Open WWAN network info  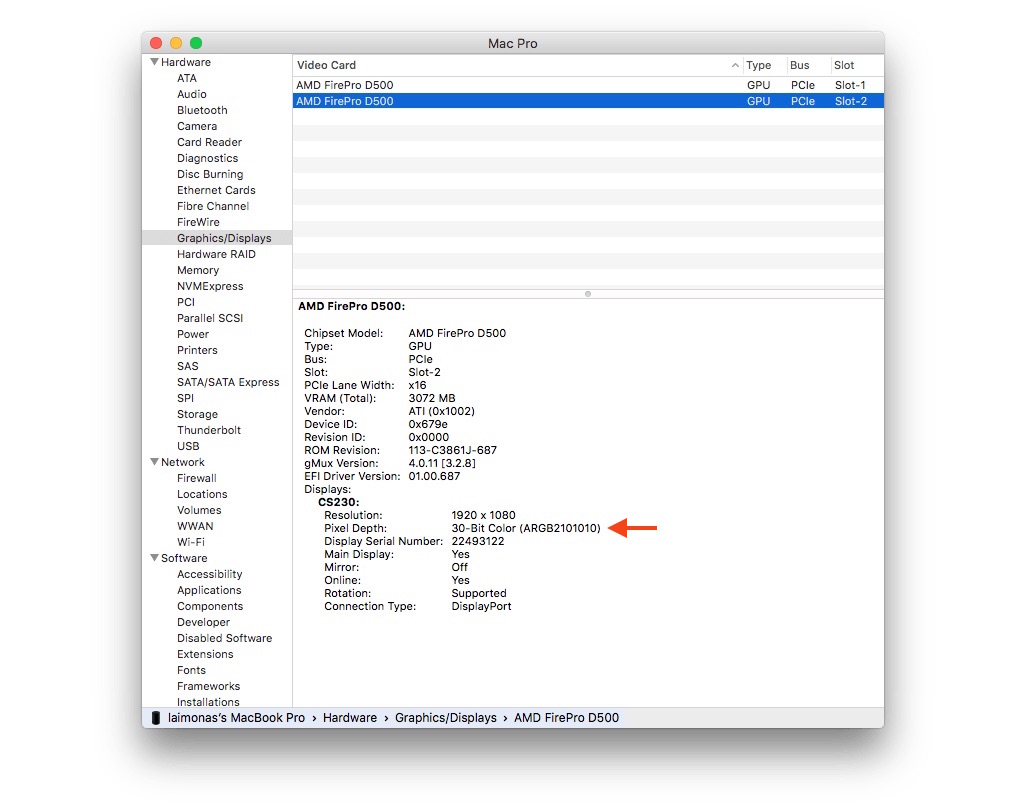pos(195,526)
